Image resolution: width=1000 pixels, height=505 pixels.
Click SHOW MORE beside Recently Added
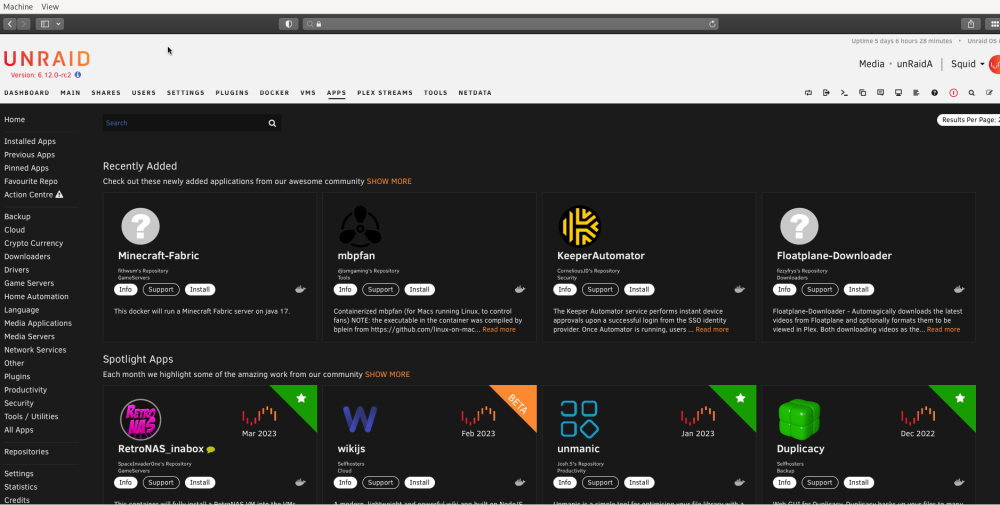(x=389, y=182)
